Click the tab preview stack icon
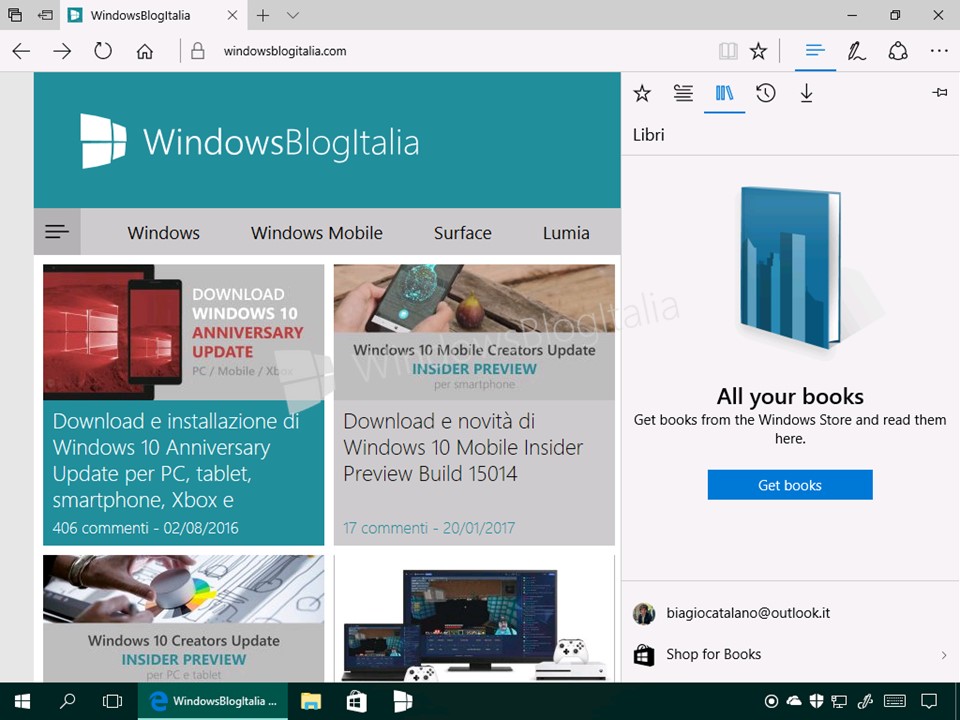 click(15, 15)
